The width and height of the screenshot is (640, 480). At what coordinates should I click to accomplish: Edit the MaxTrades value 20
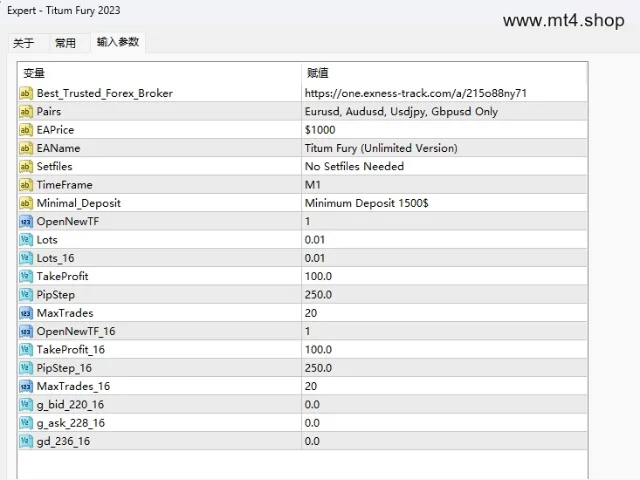pyautogui.click(x=444, y=313)
